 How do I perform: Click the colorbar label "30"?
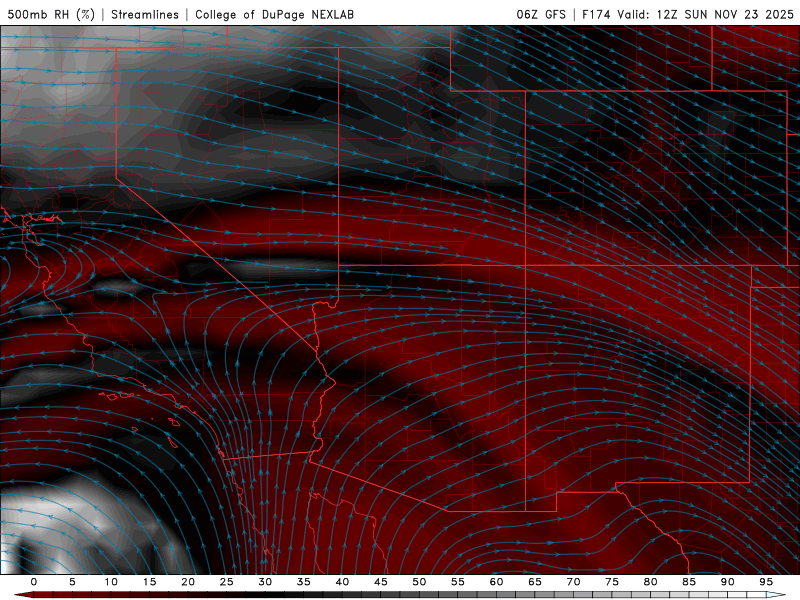265,582
